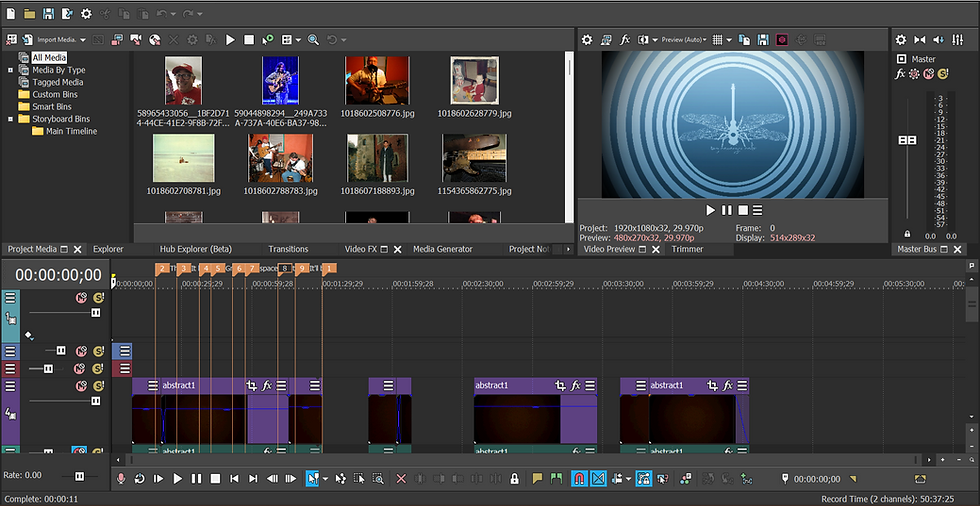Screen dimensions: 980x506
Task: Open Preview (Auto) quality dropdown
Action: [x=684, y=40]
